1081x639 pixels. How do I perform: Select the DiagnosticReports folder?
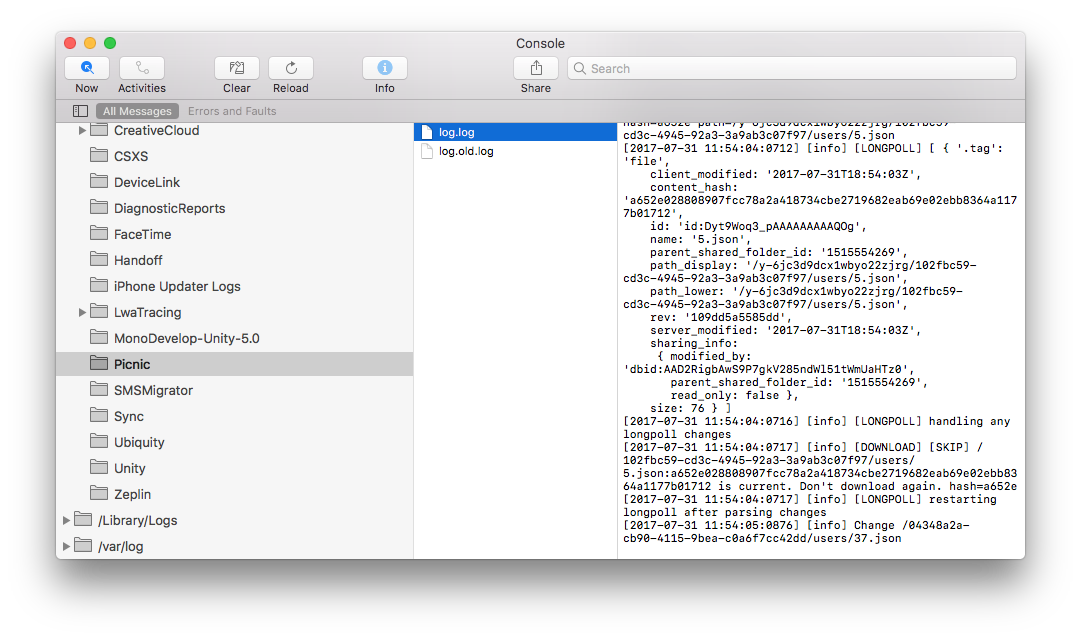click(169, 208)
